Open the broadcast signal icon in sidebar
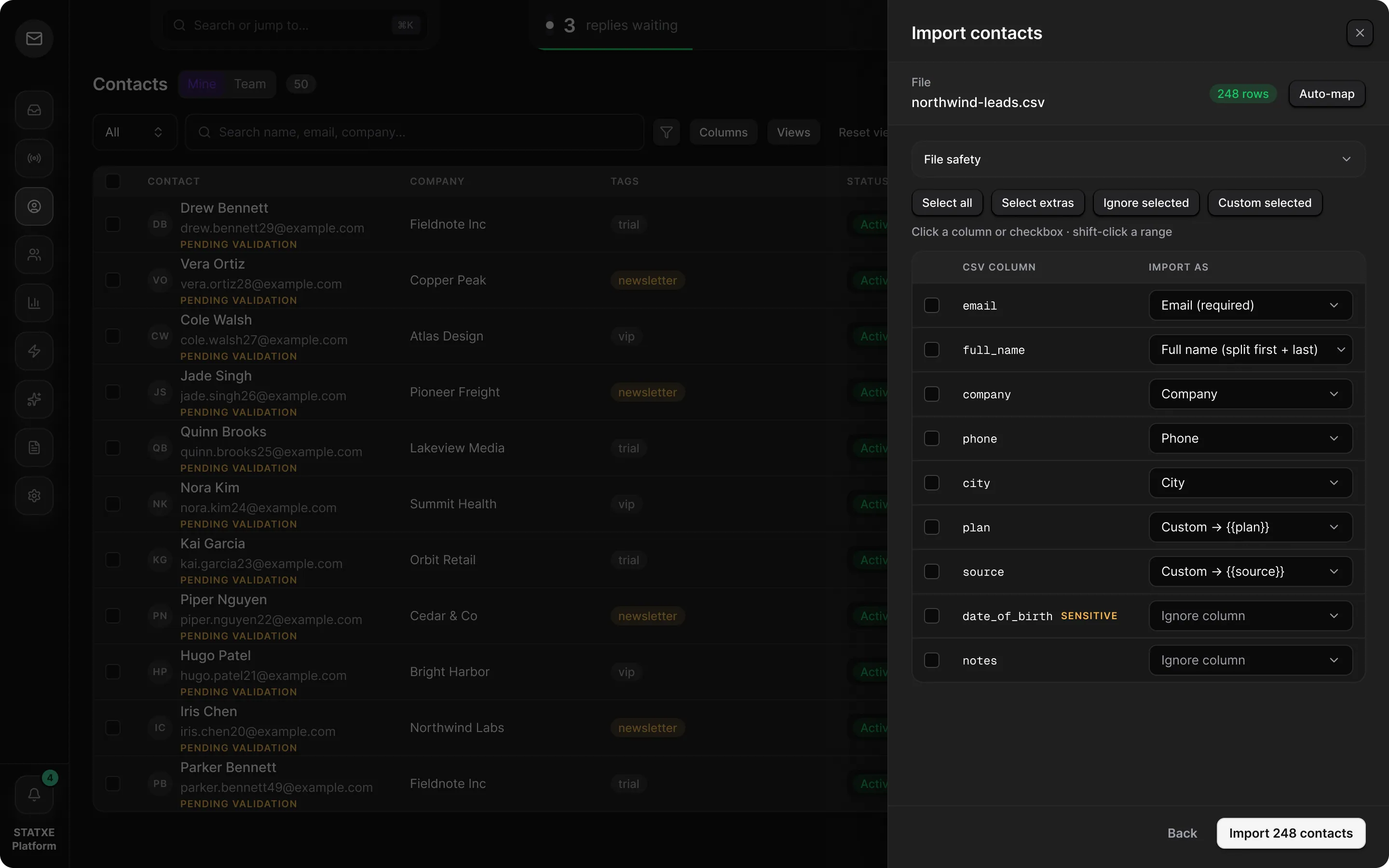The width and height of the screenshot is (1389, 868). [x=34, y=158]
